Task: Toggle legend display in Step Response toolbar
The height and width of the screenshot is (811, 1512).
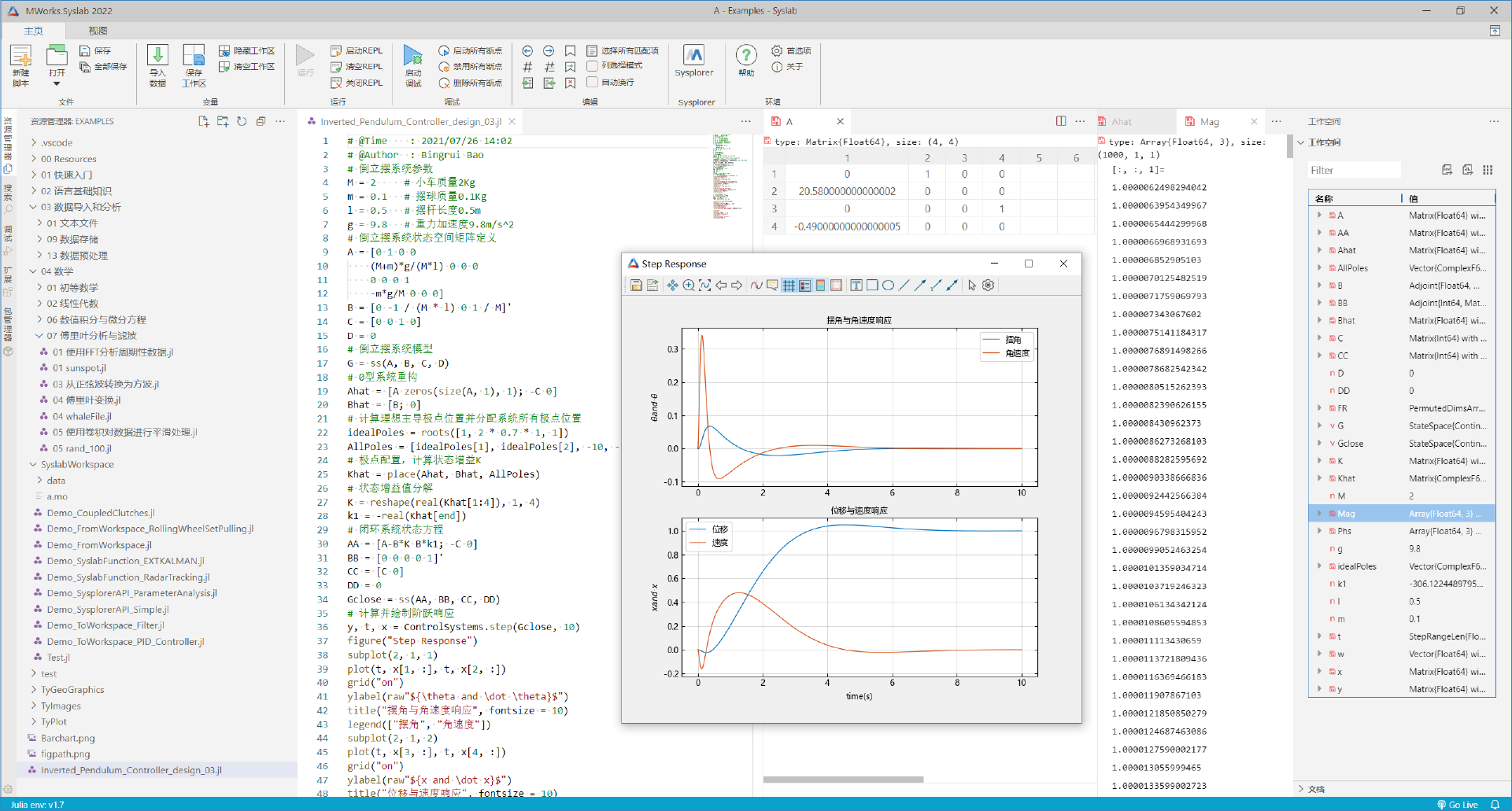Action: pos(804,286)
